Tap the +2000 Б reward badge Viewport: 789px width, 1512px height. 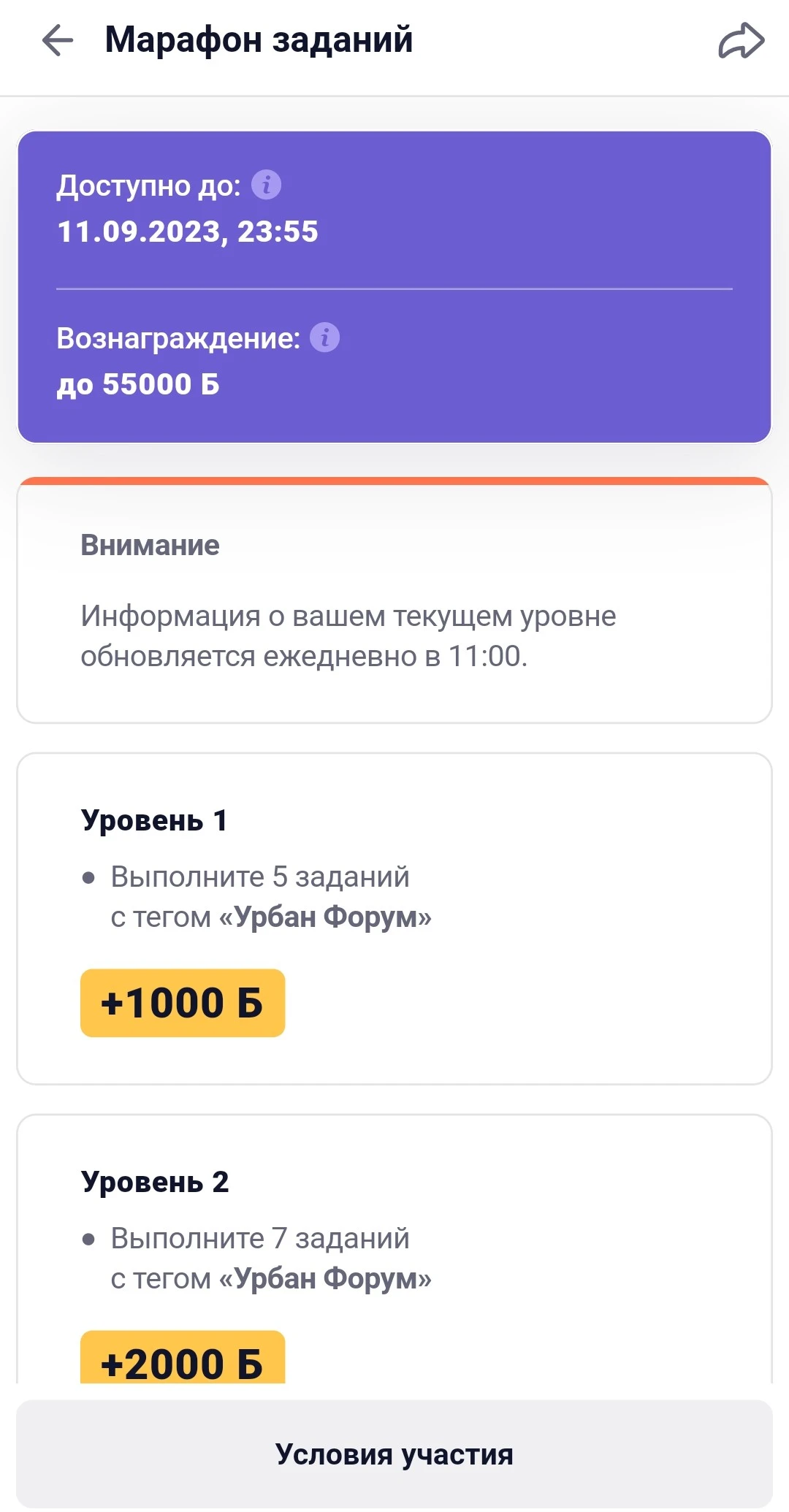183,1357
